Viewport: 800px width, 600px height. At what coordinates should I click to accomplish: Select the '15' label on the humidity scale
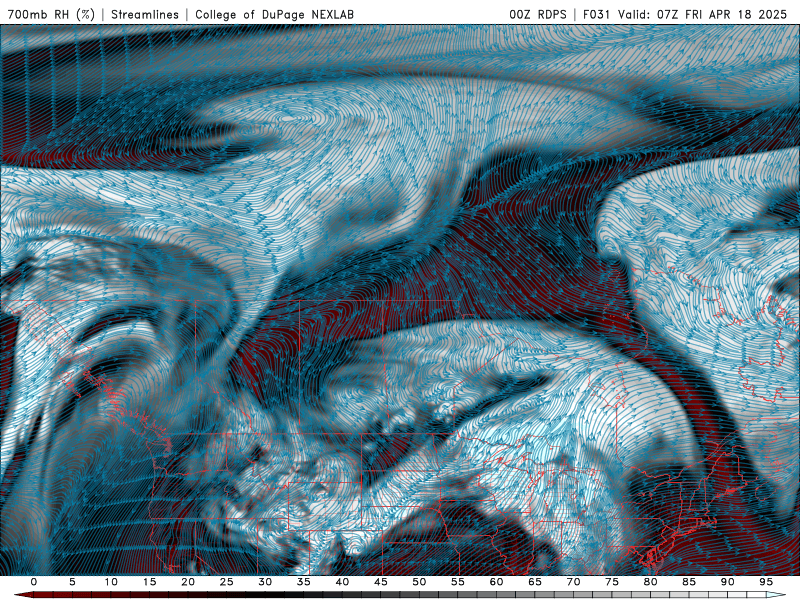[x=149, y=582]
